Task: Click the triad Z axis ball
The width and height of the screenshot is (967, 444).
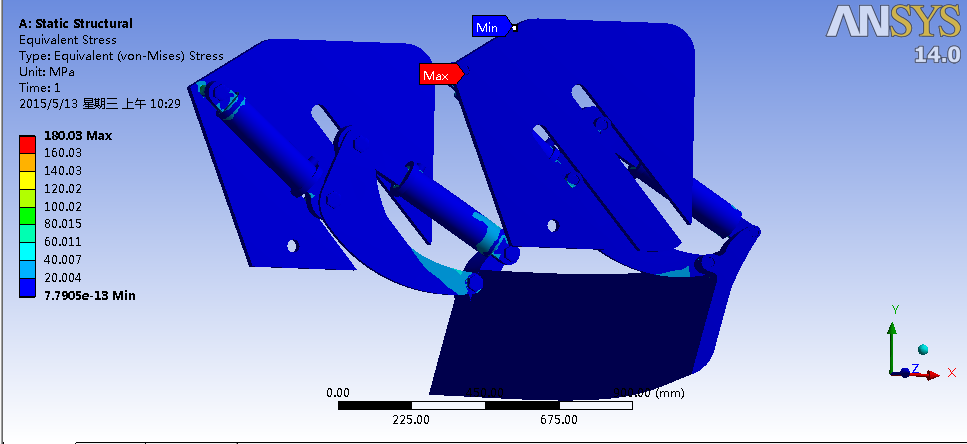Action: [905, 372]
